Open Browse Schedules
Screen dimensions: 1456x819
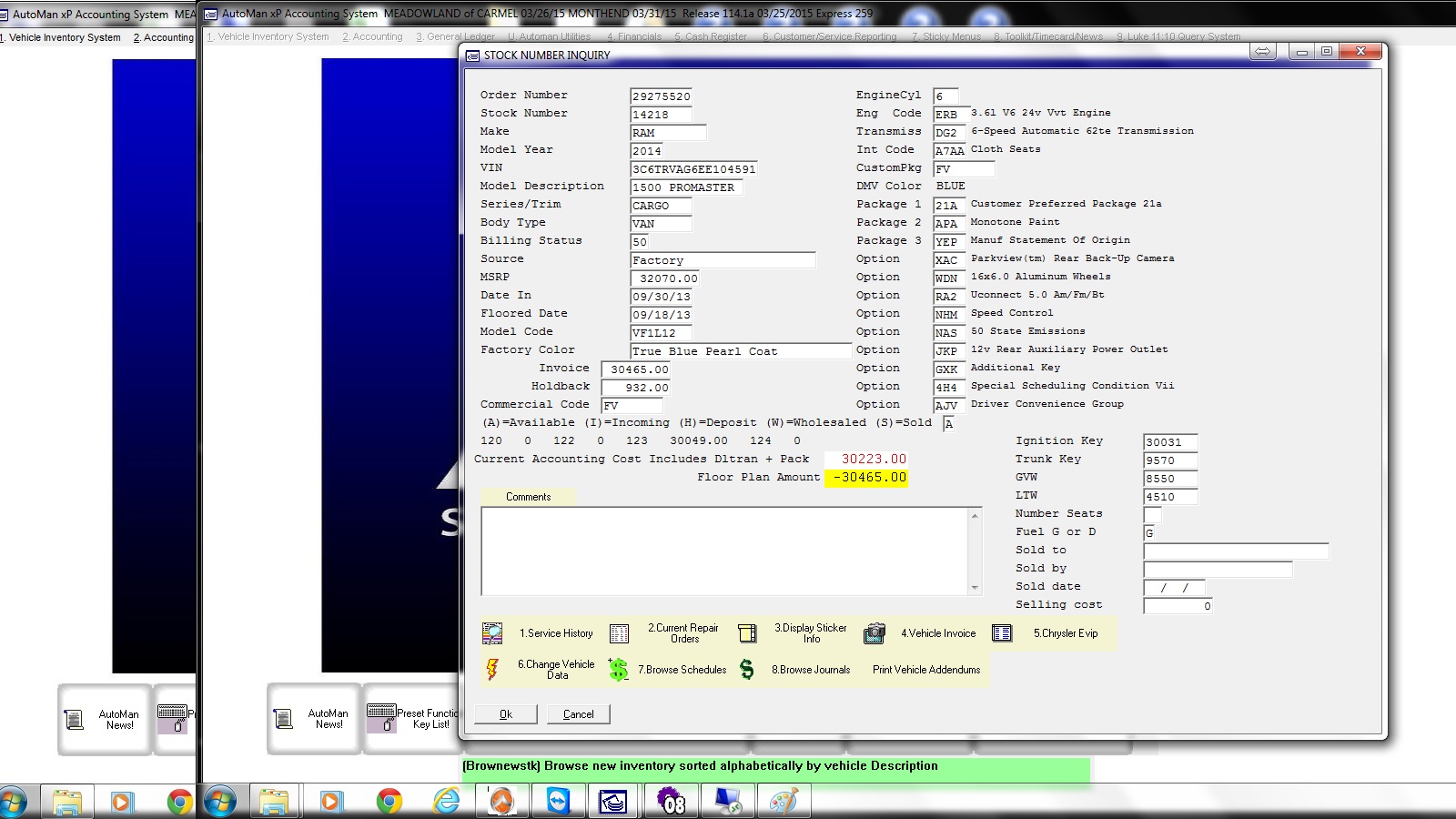(681, 670)
